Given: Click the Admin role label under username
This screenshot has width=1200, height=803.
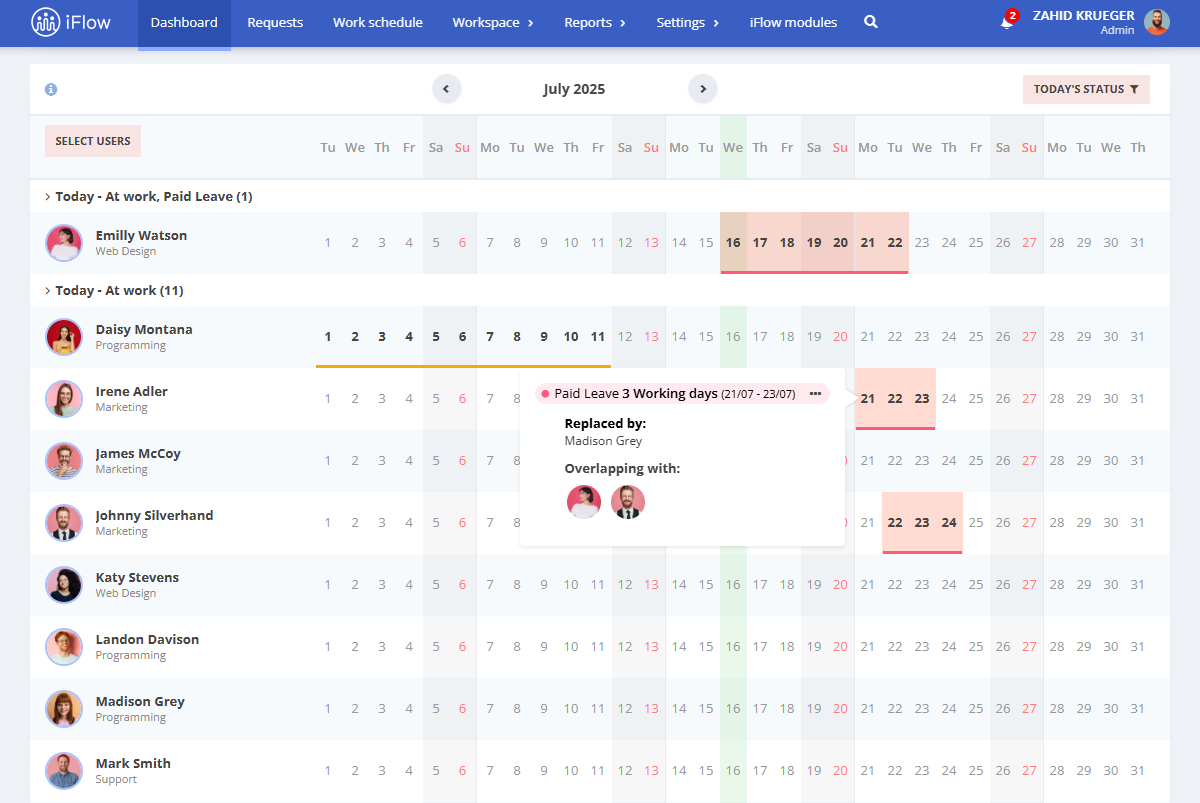Looking at the screenshot, I should pyautogui.click(x=1117, y=30).
